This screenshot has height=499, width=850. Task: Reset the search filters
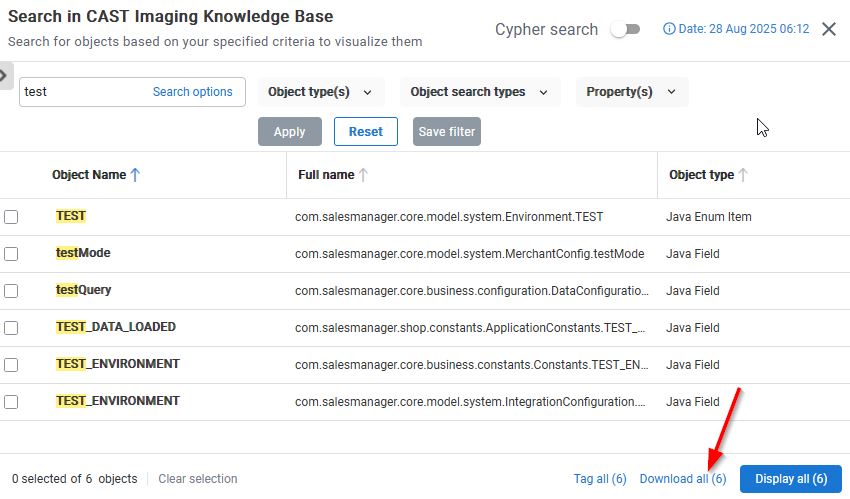tap(365, 132)
